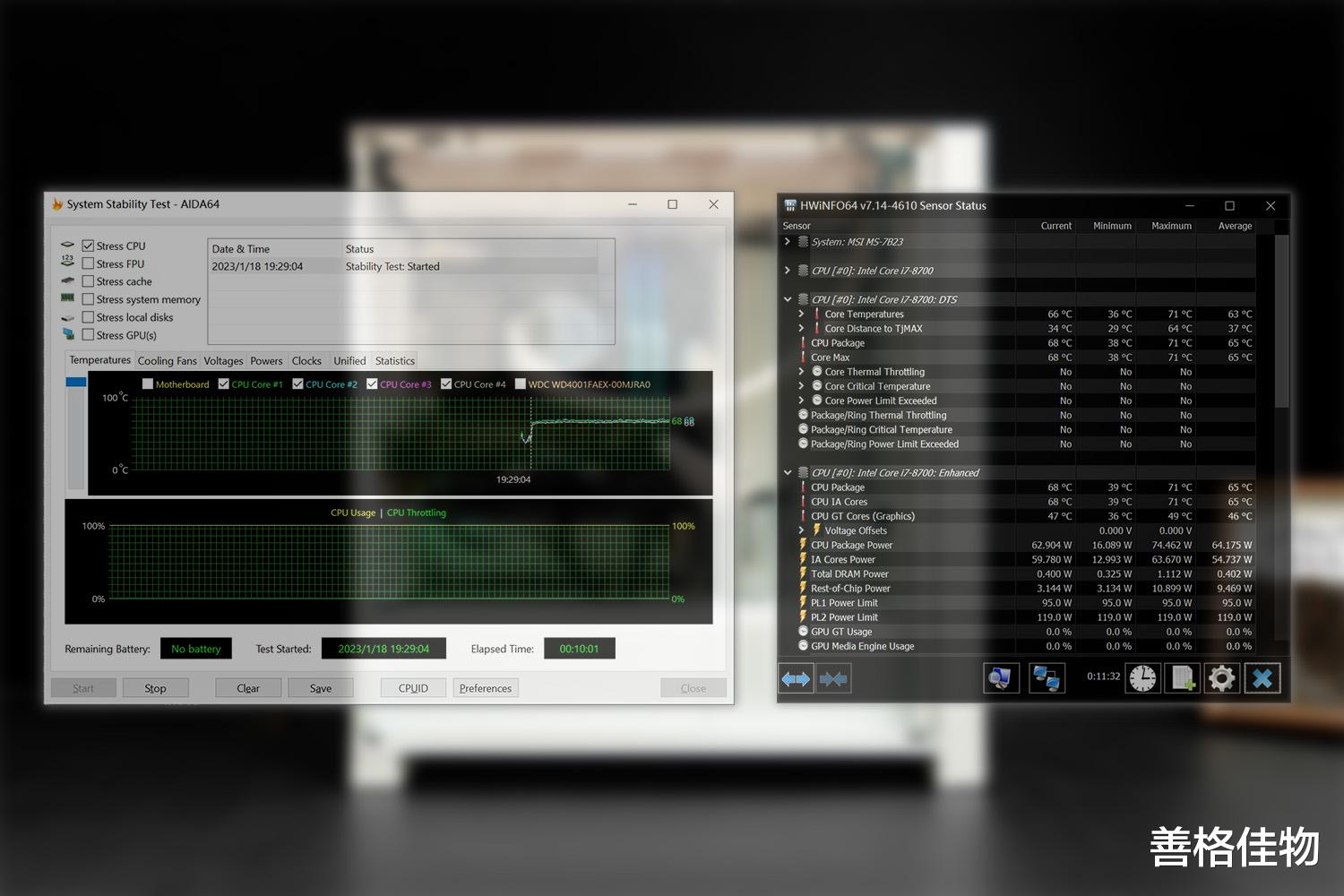Viewport: 1344px width, 896px height.
Task: Reset the timer with the clock icon
Action: click(1142, 678)
